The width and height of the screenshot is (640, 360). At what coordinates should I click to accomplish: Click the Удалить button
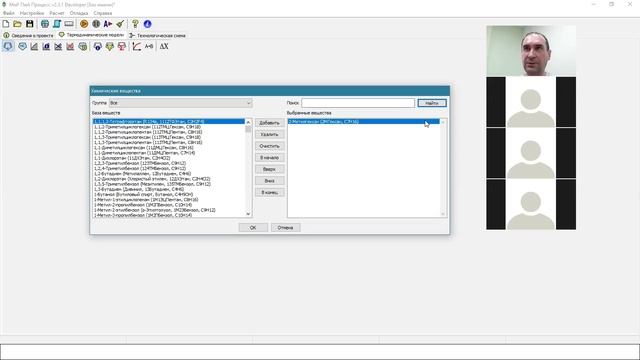coord(269,134)
